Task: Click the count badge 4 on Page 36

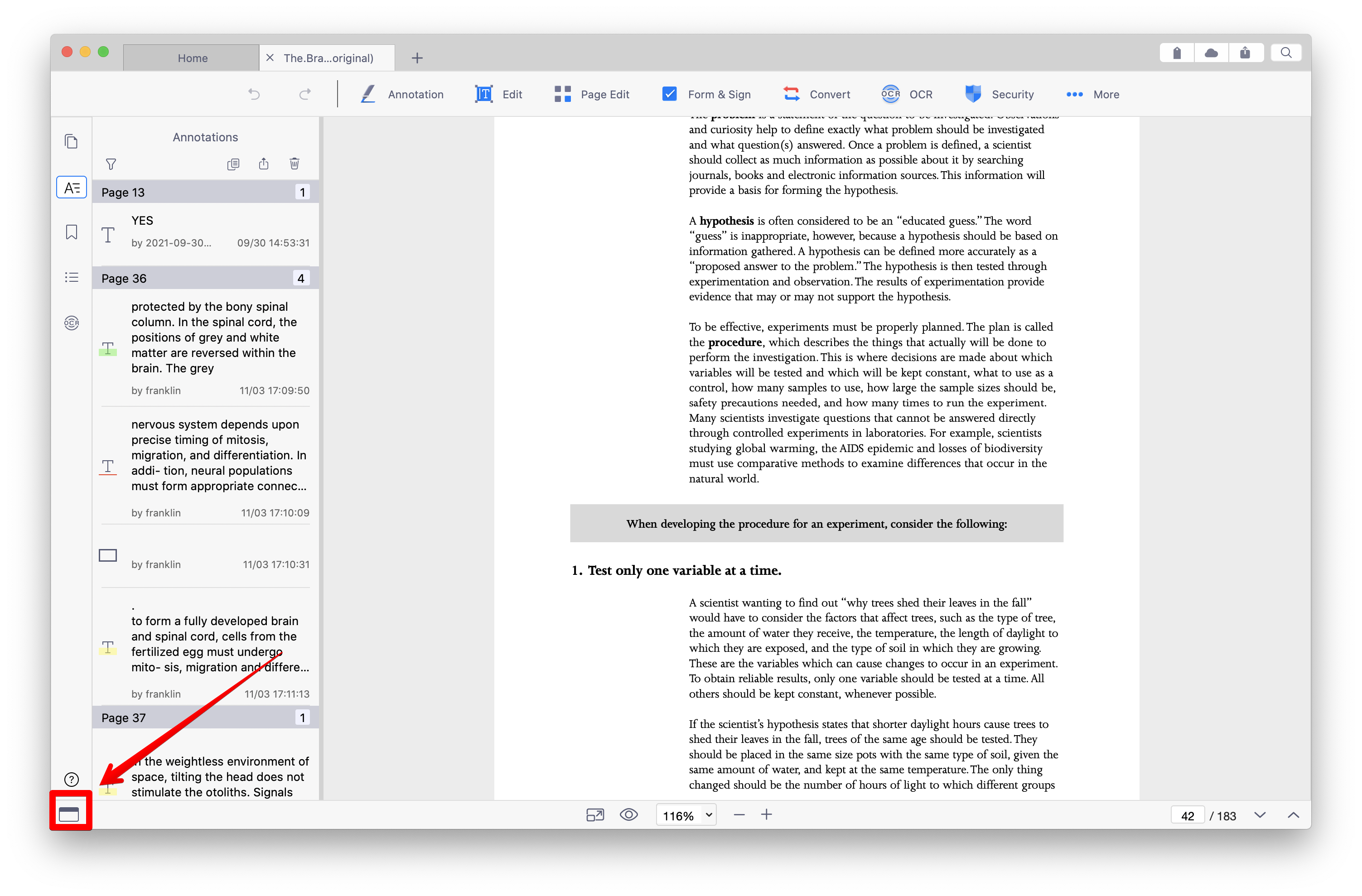Action: tap(301, 278)
